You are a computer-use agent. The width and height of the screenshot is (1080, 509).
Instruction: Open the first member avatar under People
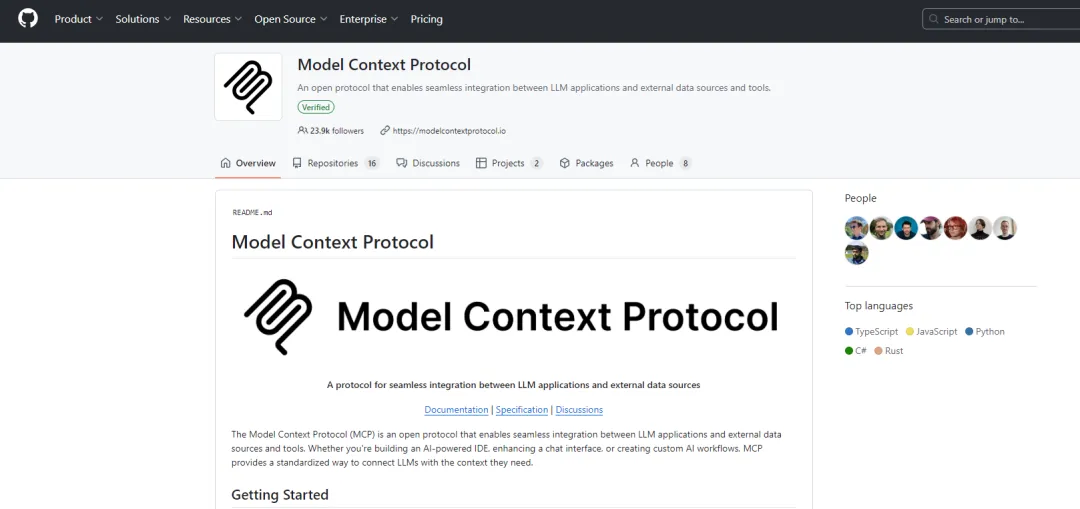pyautogui.click(x=856, y=228)
